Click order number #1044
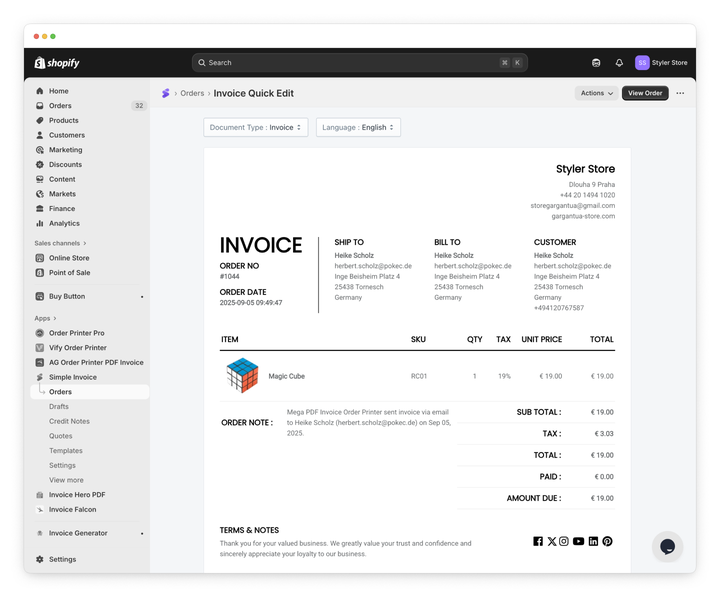Screen dimensions: 720x597 pos(230,276)
